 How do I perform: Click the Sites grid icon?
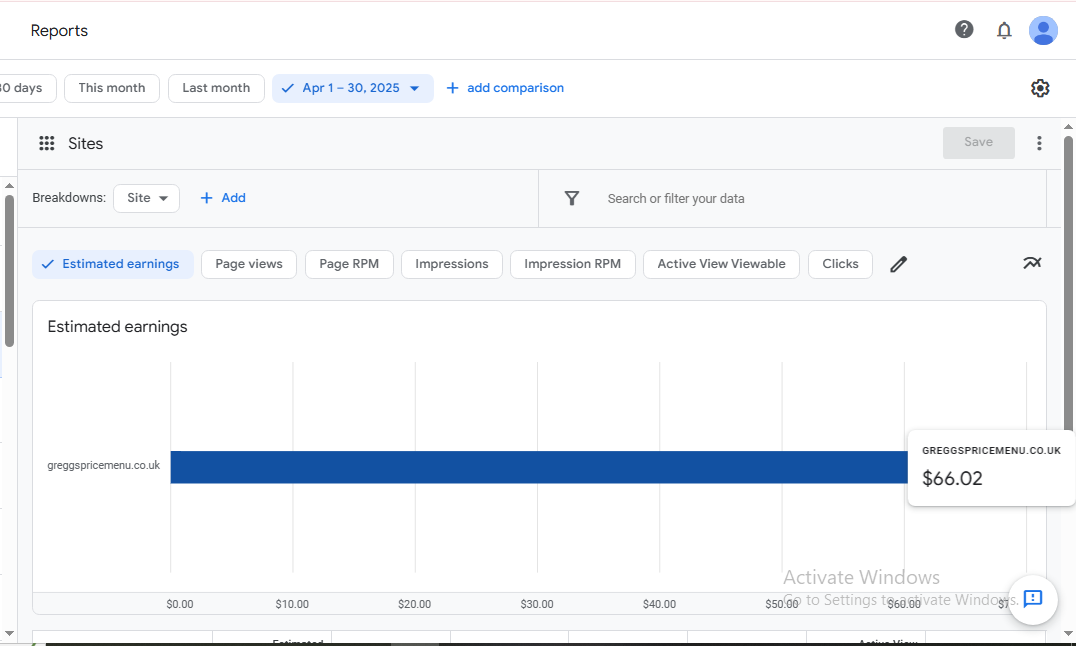click(x=47, y=143)
